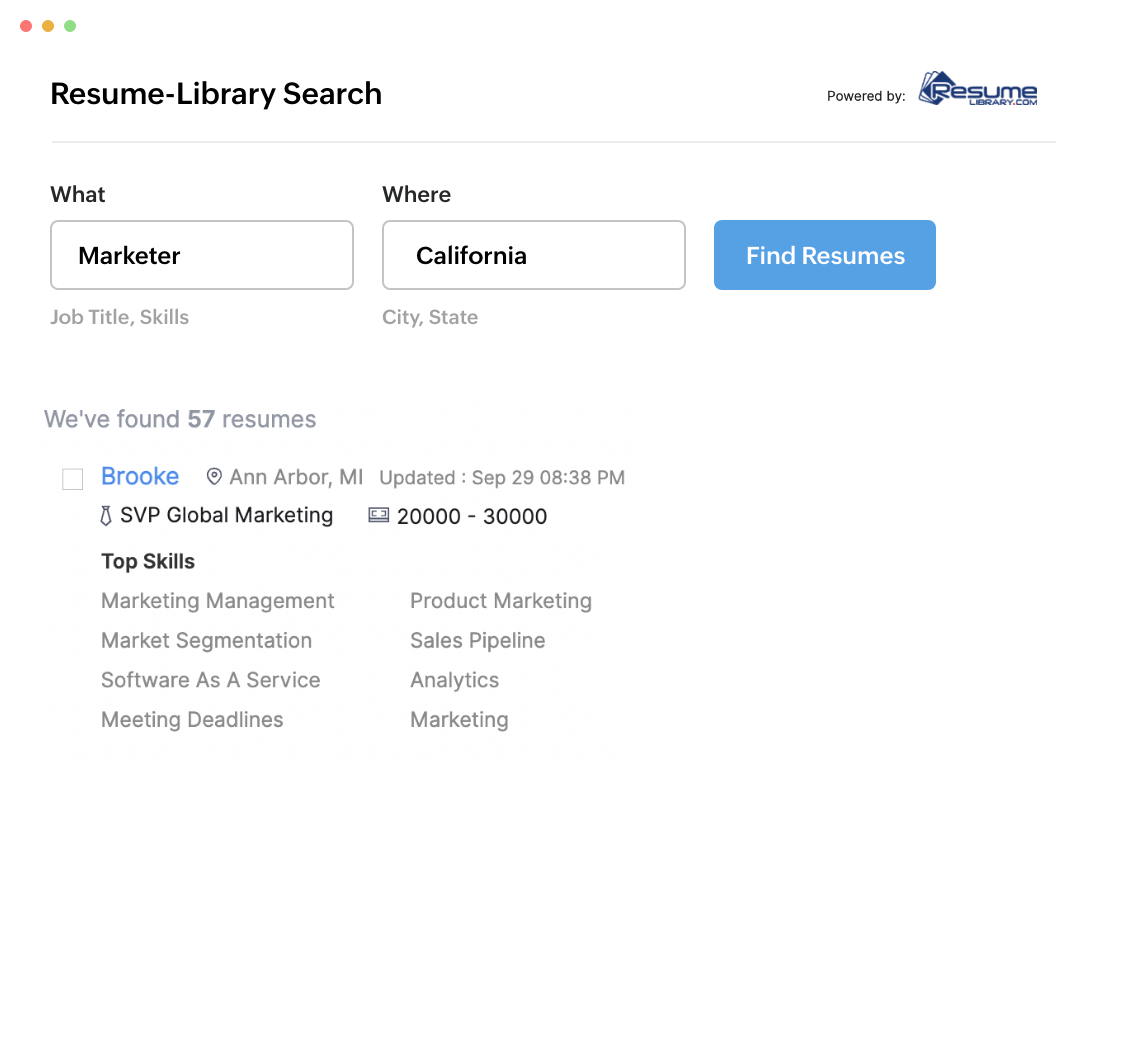Image resolution: width=1130 pixels, height=1056 pixels.
Task: Focus the Where location field
Action: [534, 255]
